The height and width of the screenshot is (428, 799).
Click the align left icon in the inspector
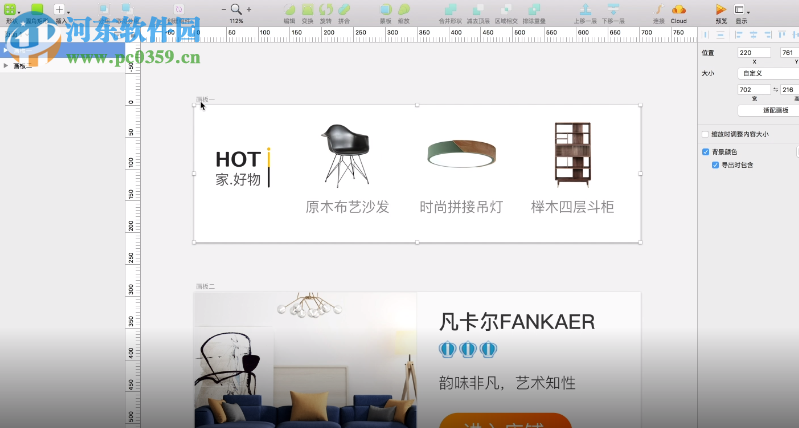point(738,35)
